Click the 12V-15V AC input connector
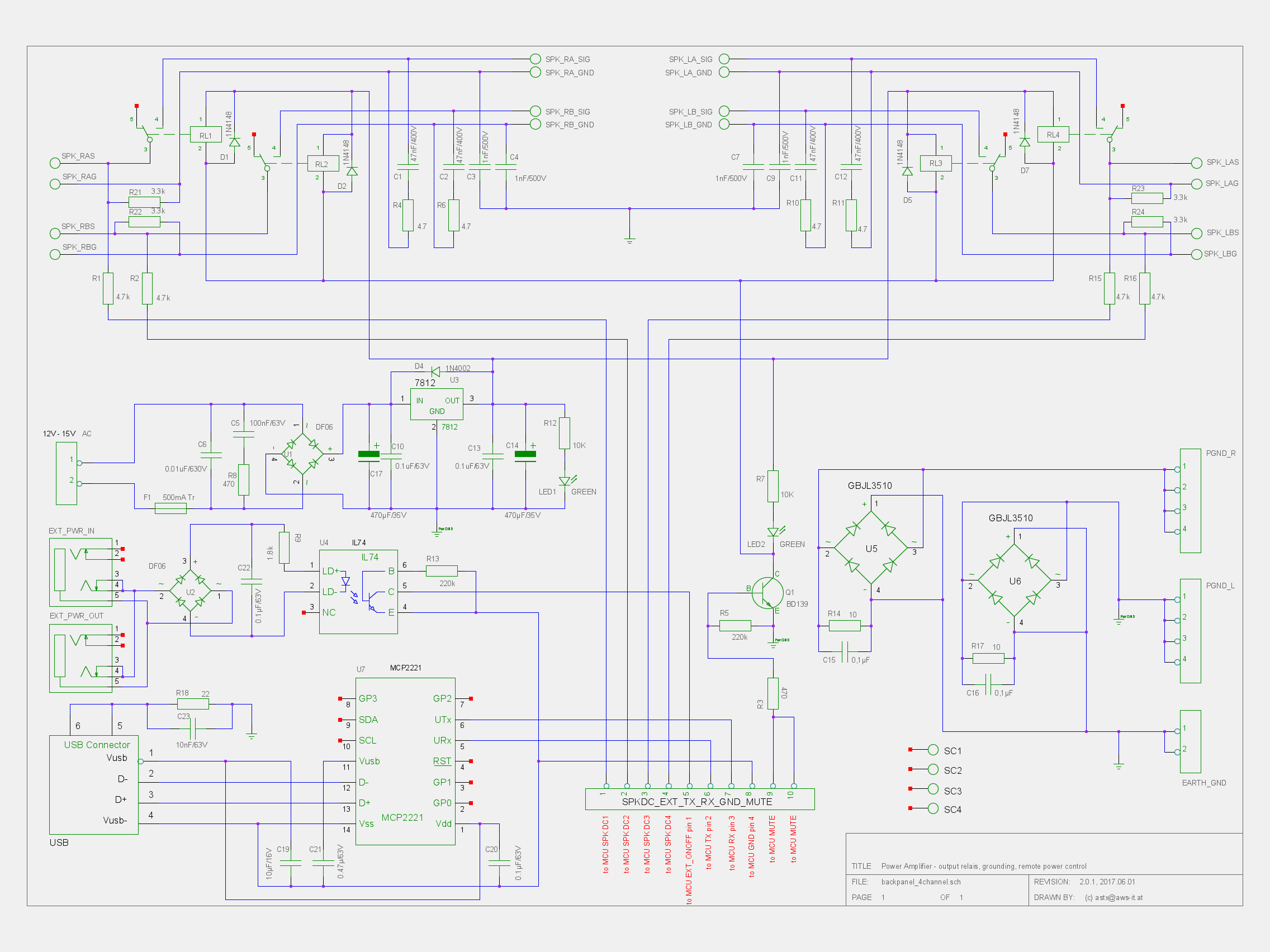This screenshot has width=1270, height=952. coord(66,473)
